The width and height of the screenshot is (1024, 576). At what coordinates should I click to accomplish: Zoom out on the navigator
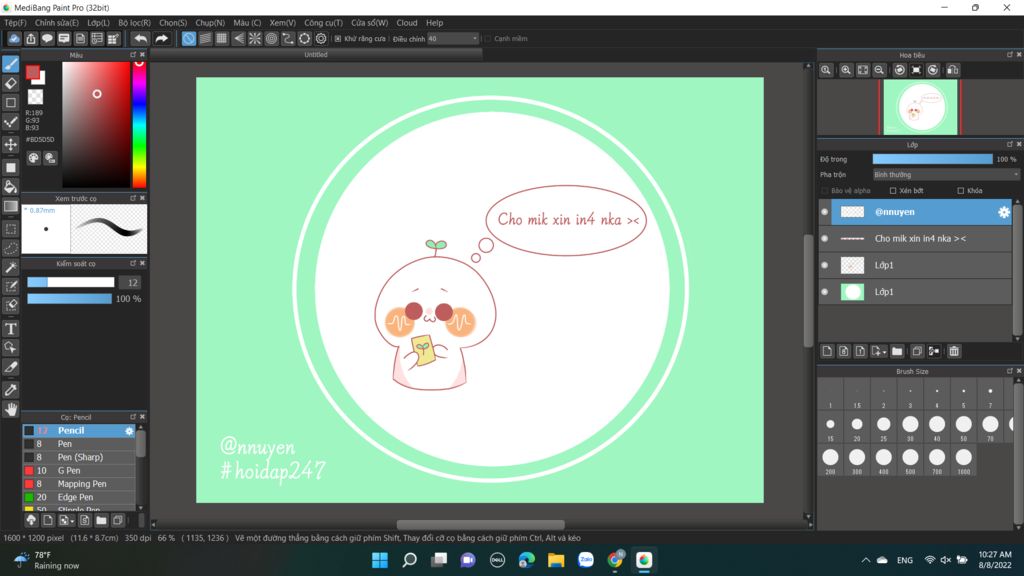pyautogui.click(x=879, y=70)
